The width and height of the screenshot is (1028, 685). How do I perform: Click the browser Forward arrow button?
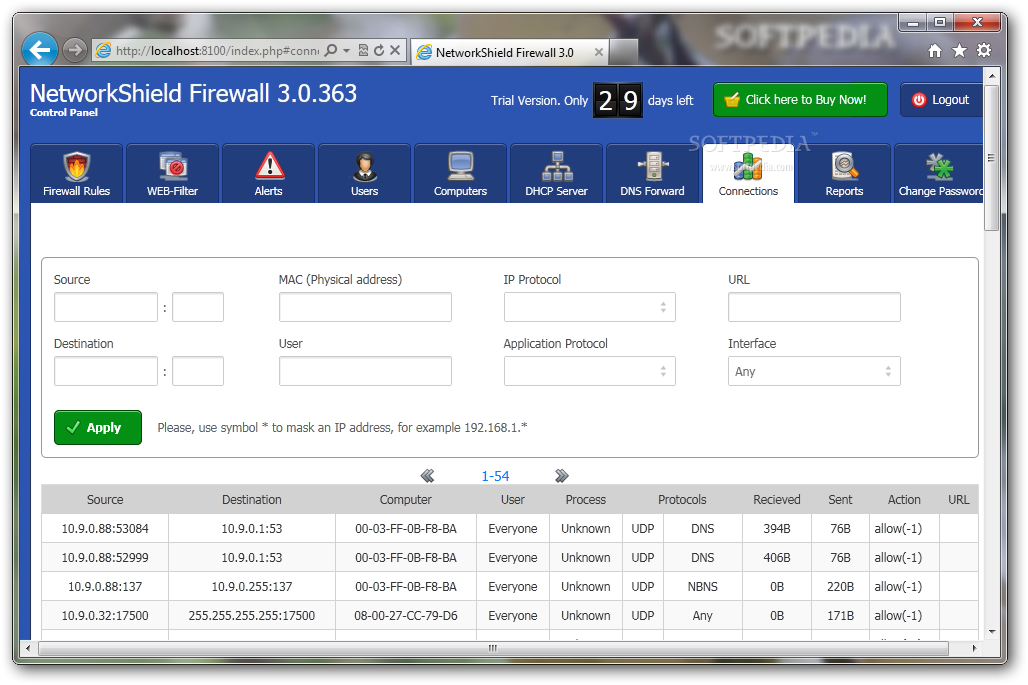[75, 50]
